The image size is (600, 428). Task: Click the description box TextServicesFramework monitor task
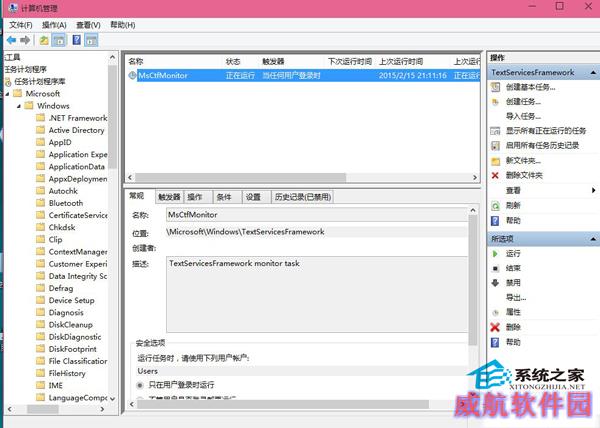[316, 294]
